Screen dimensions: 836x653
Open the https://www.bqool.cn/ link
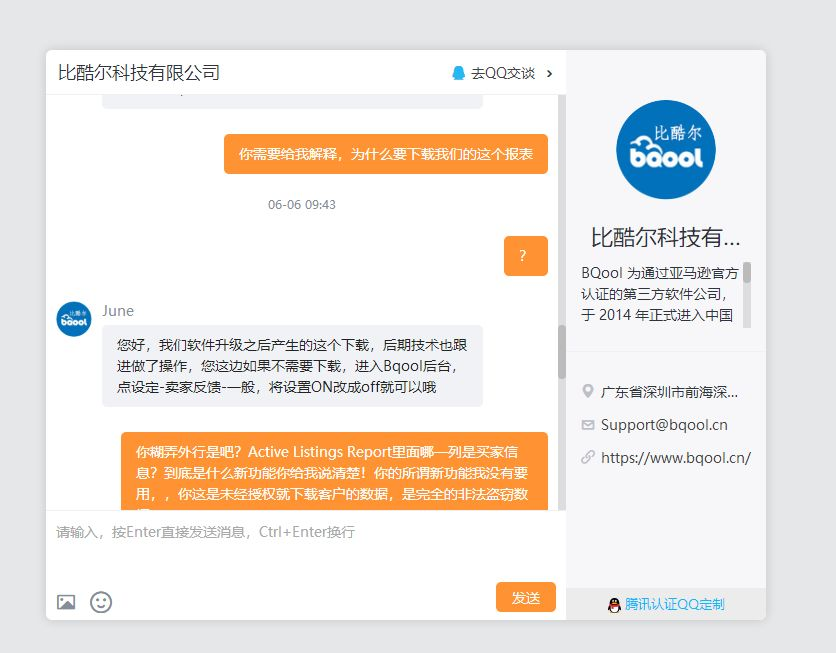pos(675,458)
